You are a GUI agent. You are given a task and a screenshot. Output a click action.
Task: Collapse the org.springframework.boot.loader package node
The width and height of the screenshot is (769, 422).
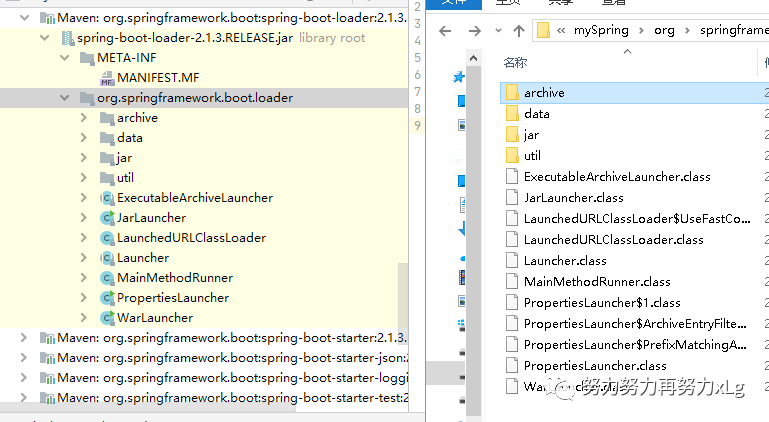[64, 98]
